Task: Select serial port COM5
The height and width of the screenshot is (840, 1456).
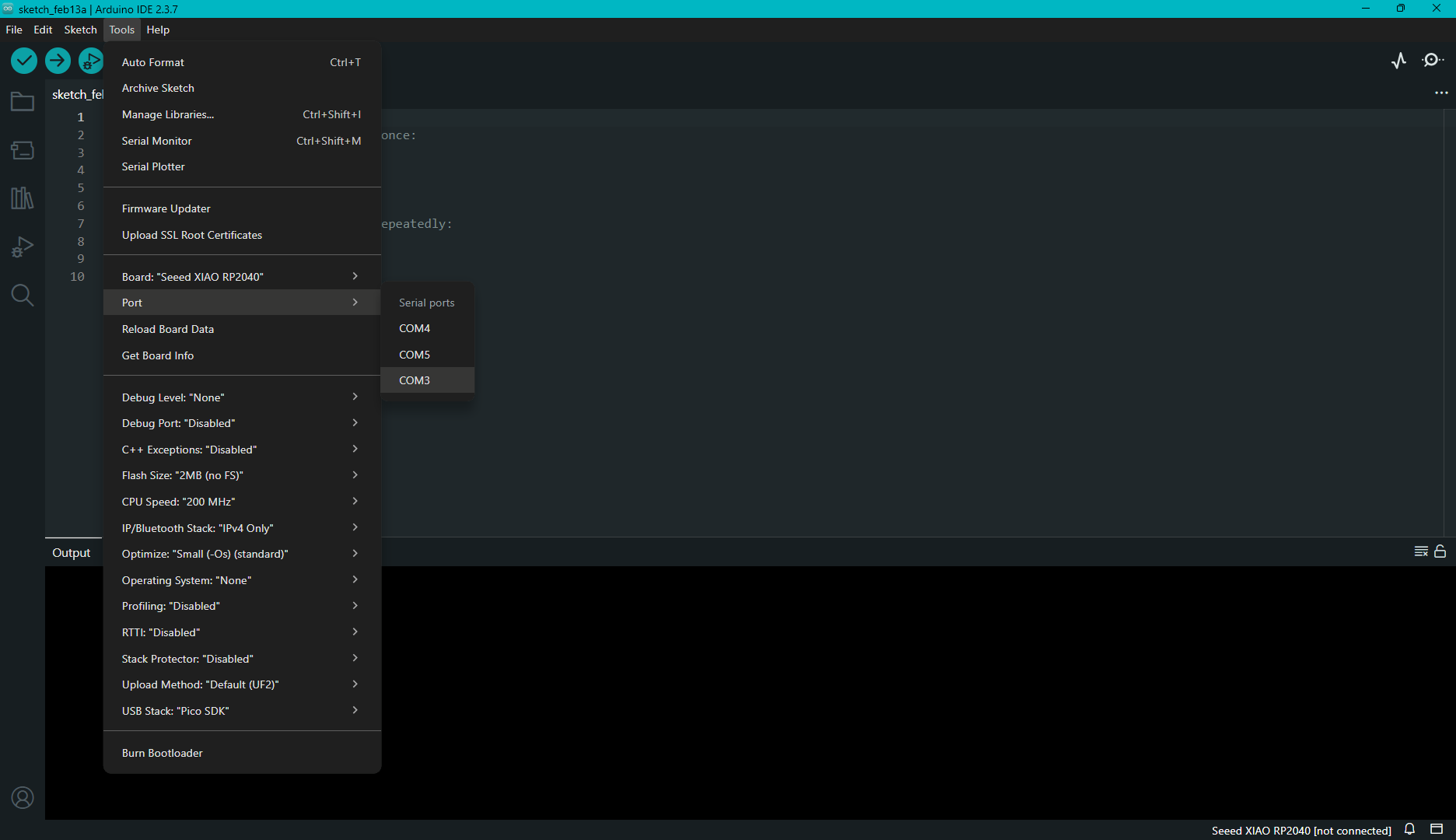Action: pos(427,355)
